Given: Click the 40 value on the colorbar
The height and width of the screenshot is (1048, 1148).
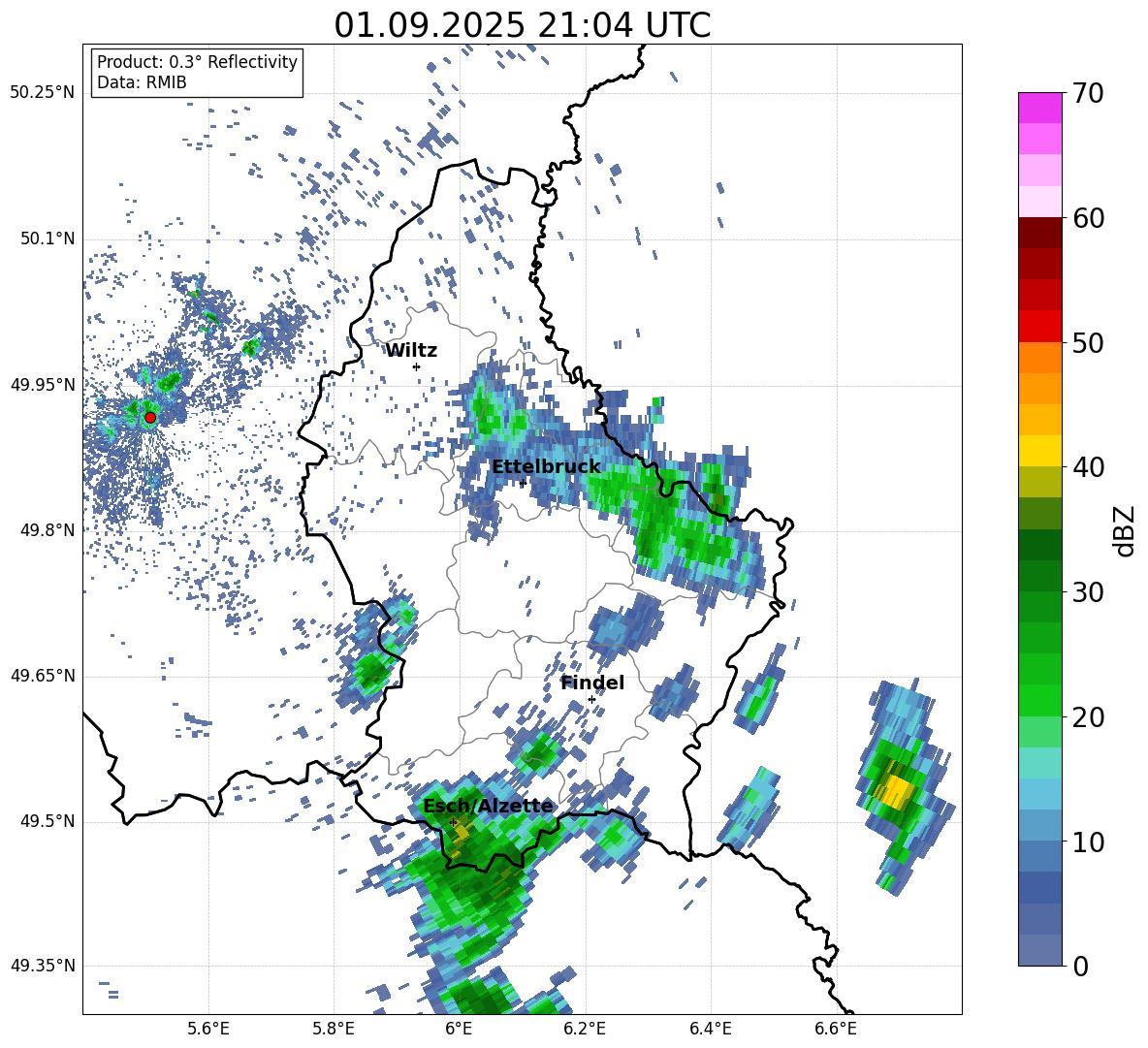Looking at the screenshot, I should [x=1088, y=467].
